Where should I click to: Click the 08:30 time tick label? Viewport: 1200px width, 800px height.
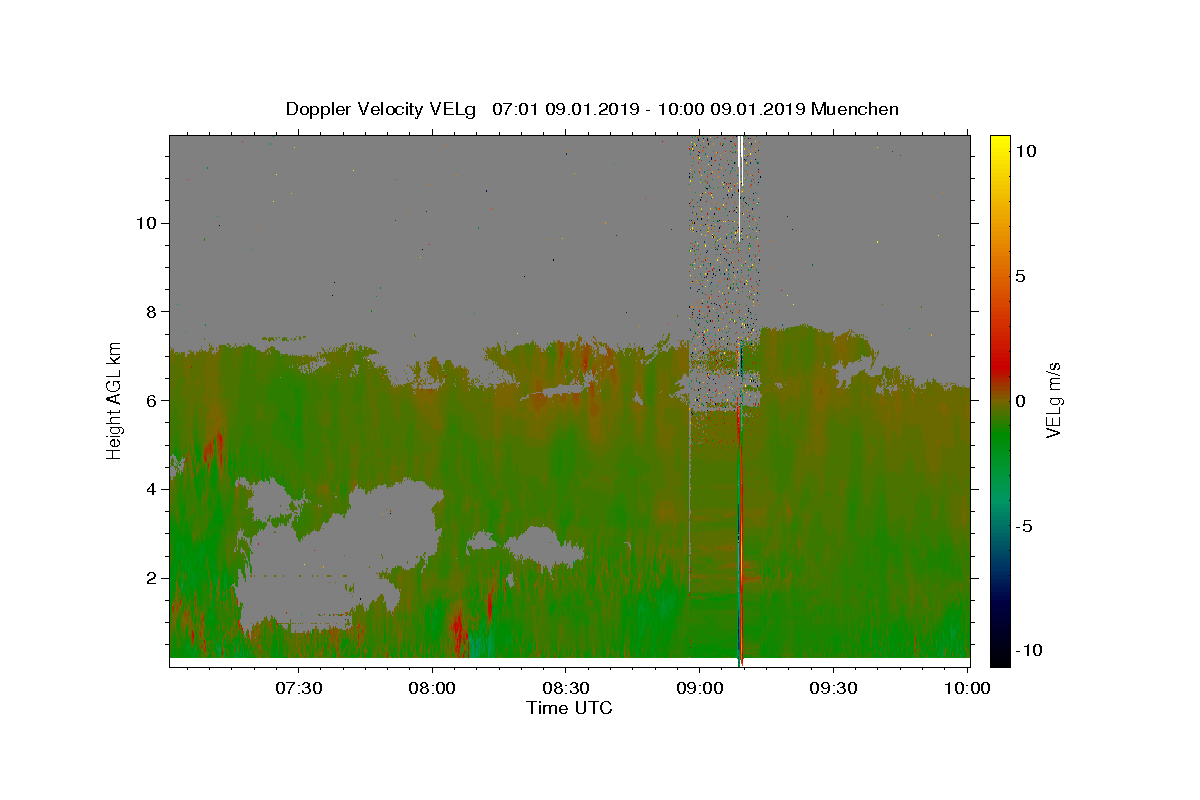click(566, 688)
